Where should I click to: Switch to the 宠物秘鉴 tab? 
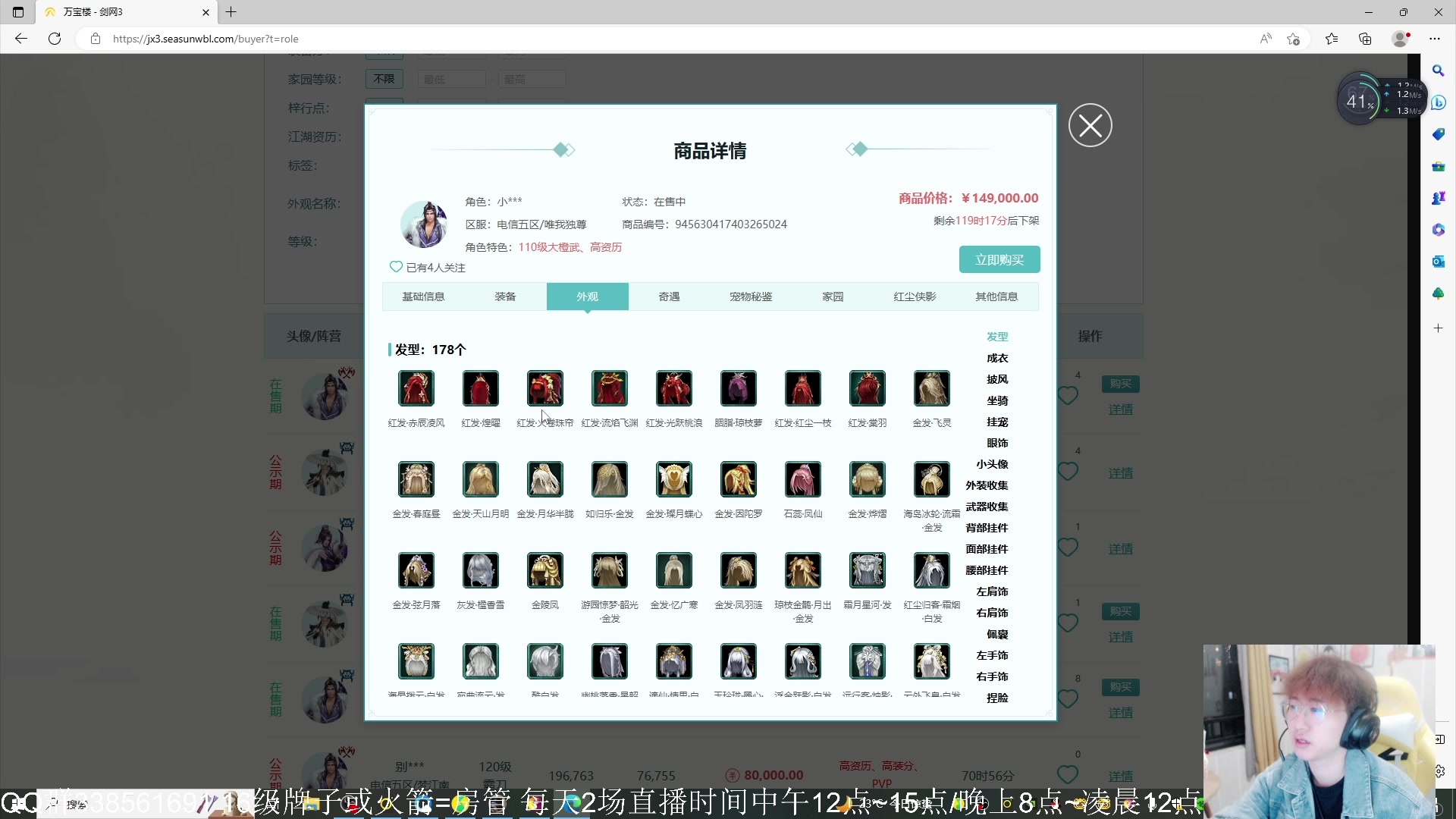click(751, 297)
